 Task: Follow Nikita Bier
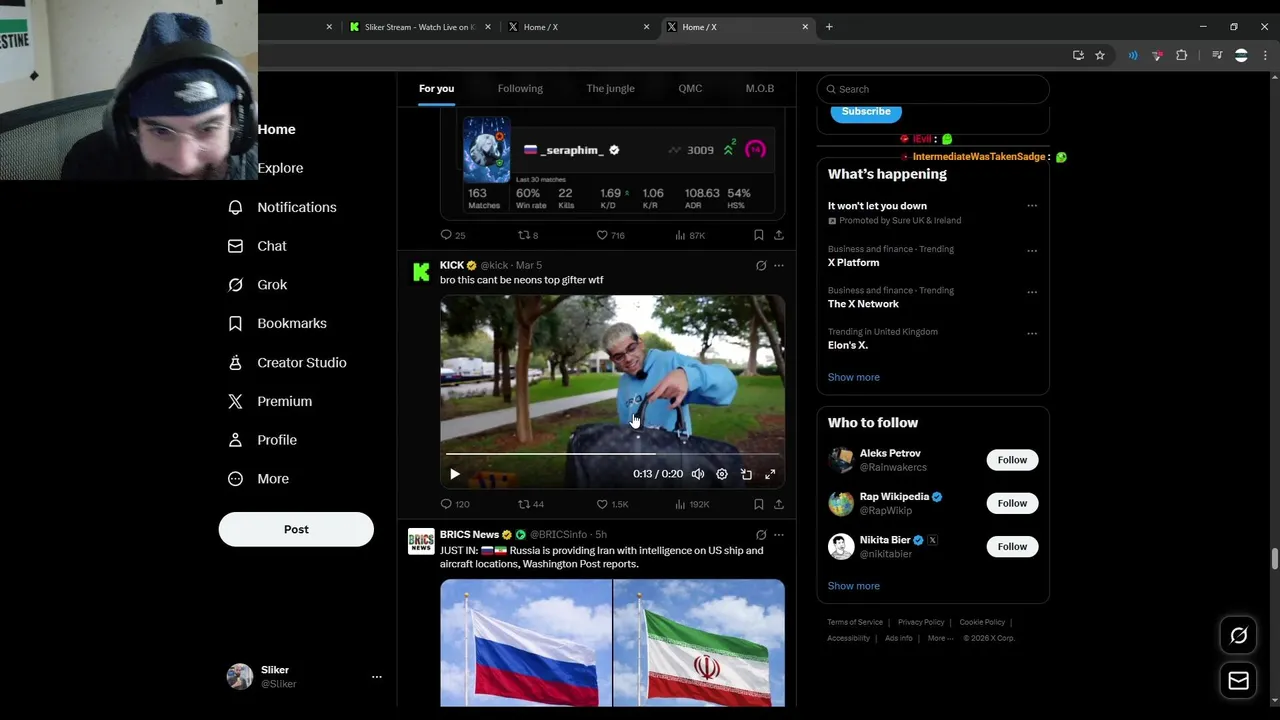coord(1012,546)
